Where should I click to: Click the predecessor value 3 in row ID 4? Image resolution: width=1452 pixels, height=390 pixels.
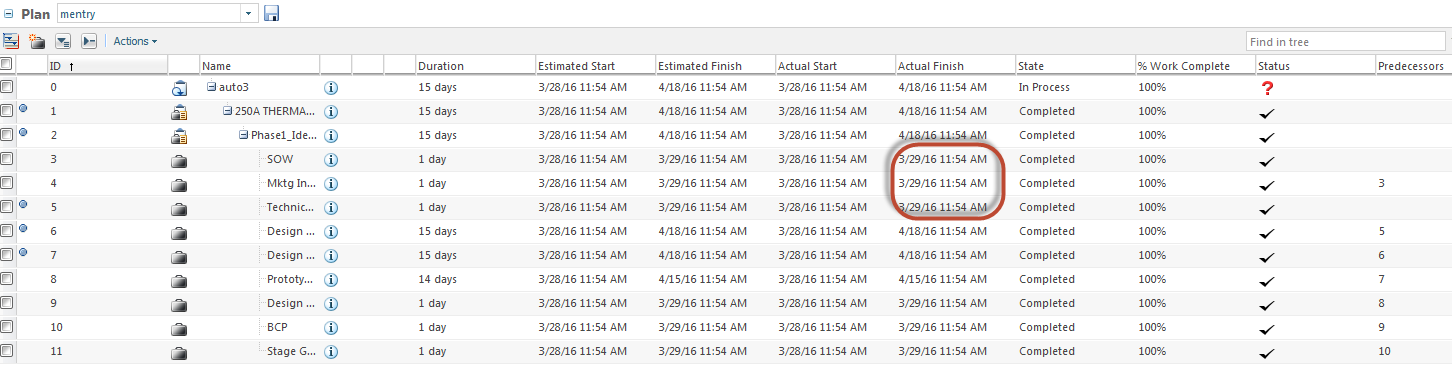click(1381, 183)
